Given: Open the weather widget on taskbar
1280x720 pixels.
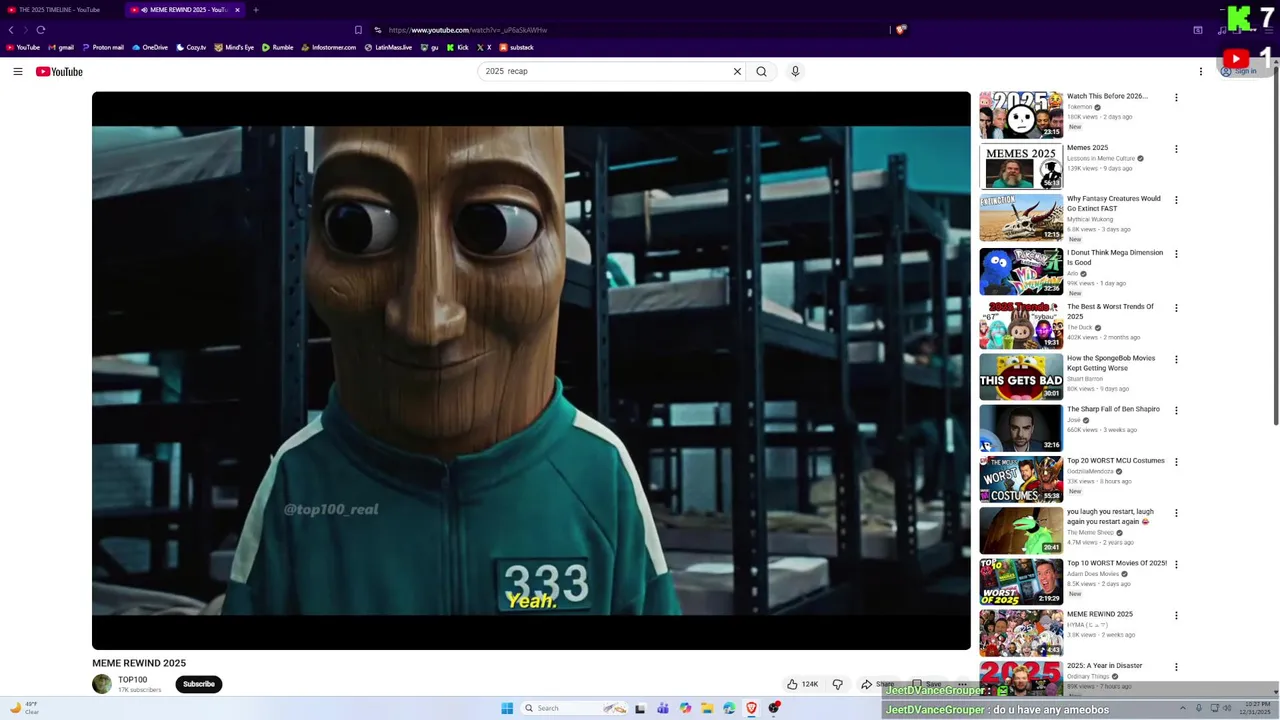Looking at the screenshot, I should click(24, 708).
